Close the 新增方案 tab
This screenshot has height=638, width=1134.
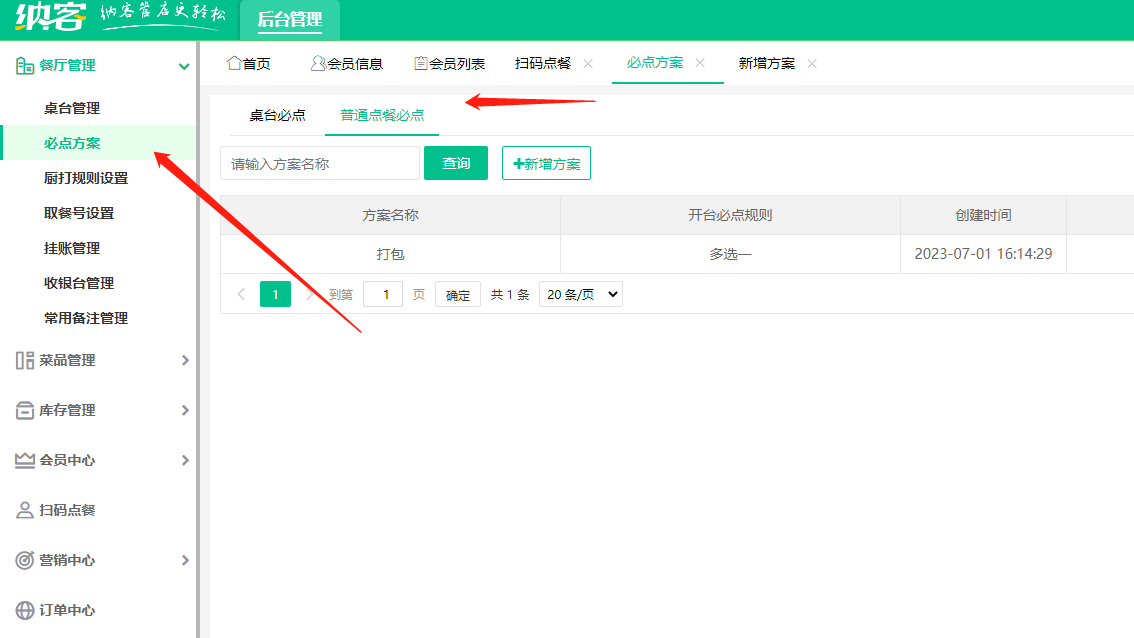[x=812, y=63]
